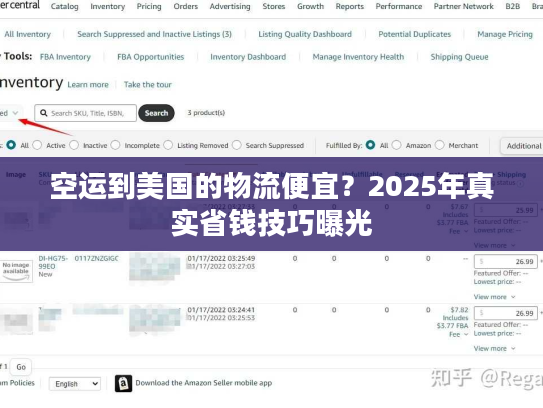Select the Incomplete status radio button
This screenshot has height=408, width=543.
115,145
